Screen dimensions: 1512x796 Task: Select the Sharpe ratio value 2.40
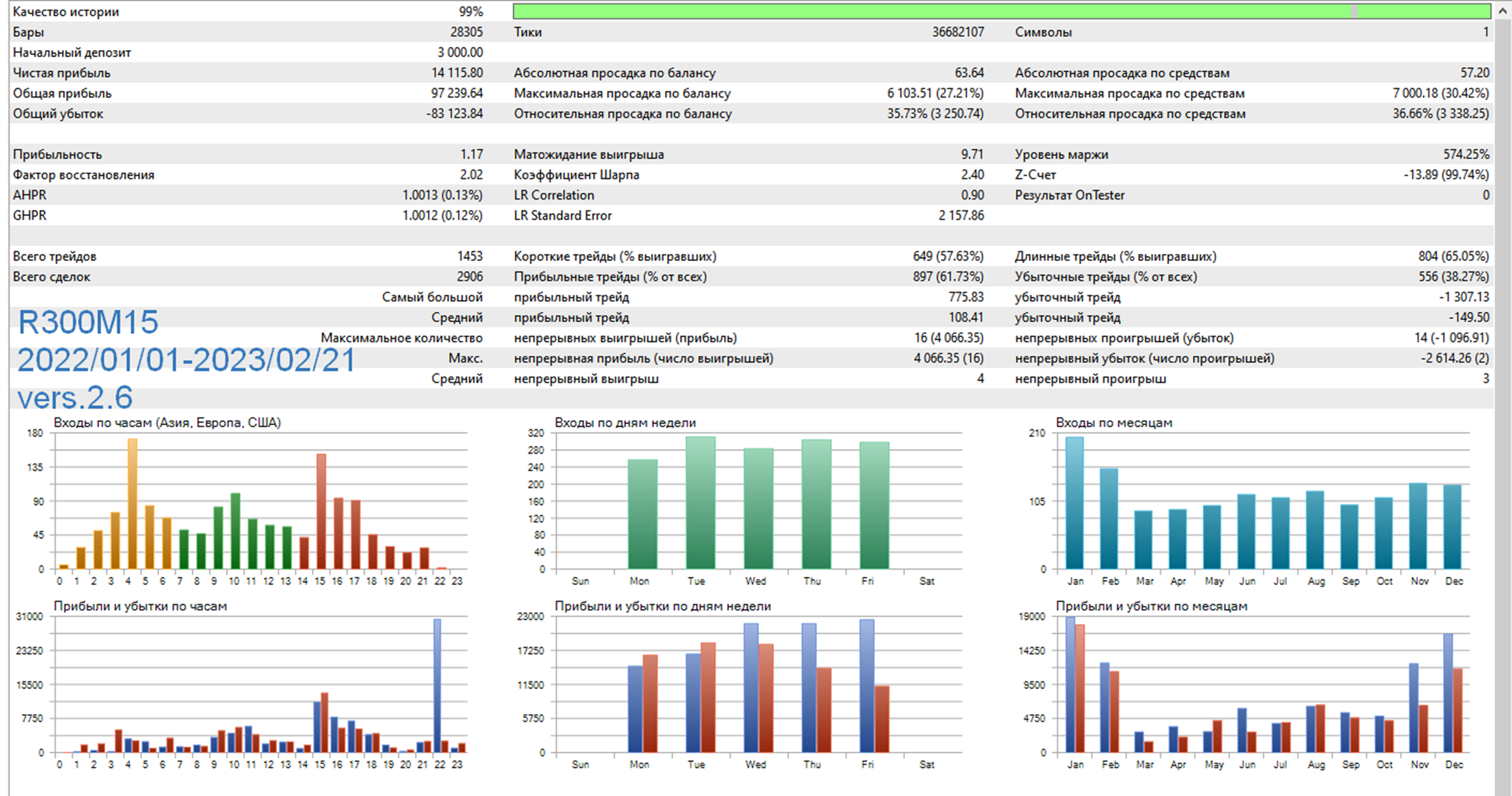[972, 175]
